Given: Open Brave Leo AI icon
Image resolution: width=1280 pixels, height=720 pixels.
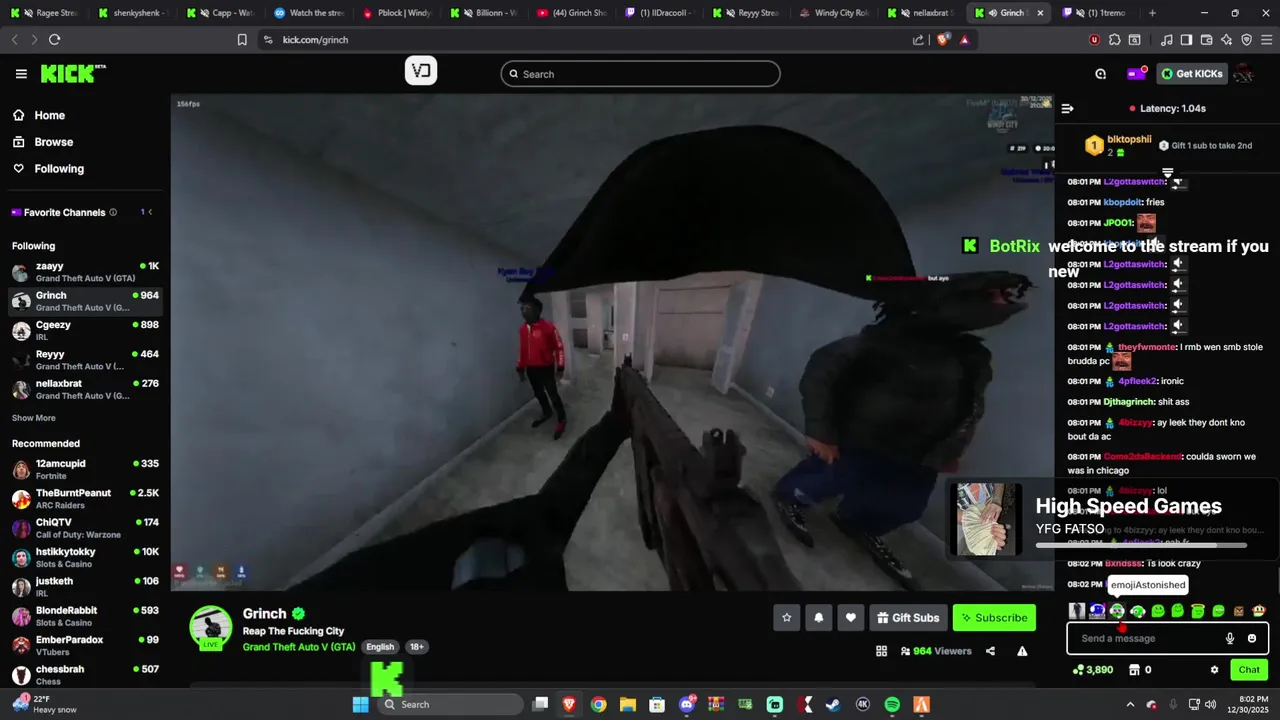Looking at the screenshot, I should [1226, 40].
